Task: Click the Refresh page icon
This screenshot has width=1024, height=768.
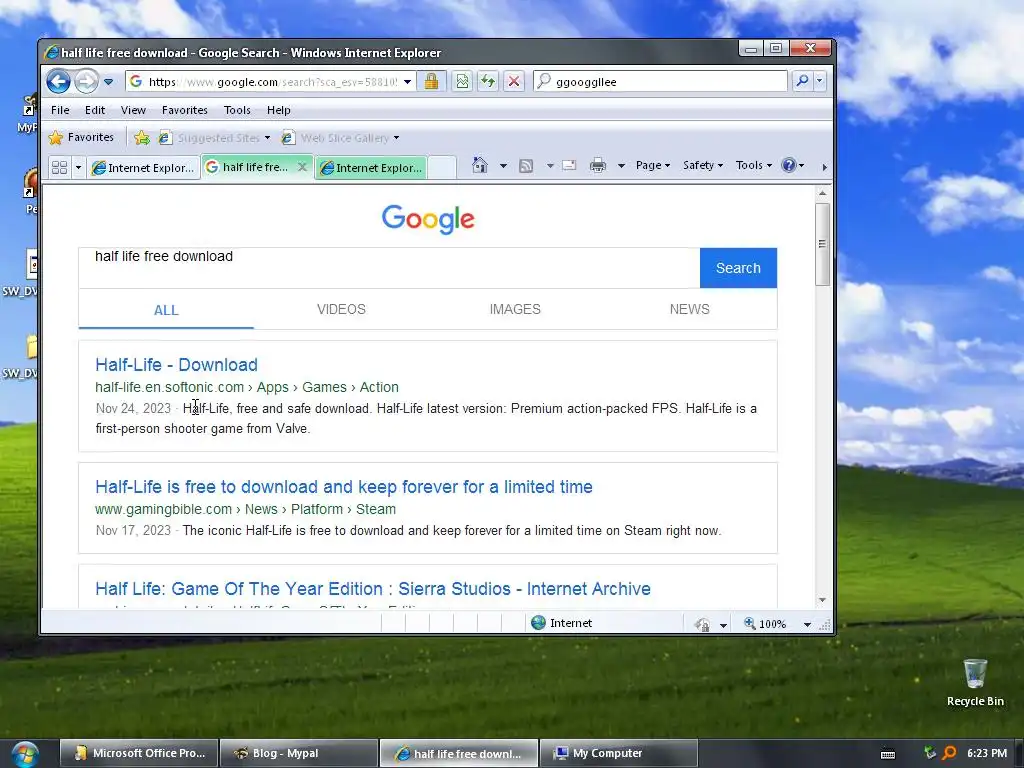Action: click(488, 82)
